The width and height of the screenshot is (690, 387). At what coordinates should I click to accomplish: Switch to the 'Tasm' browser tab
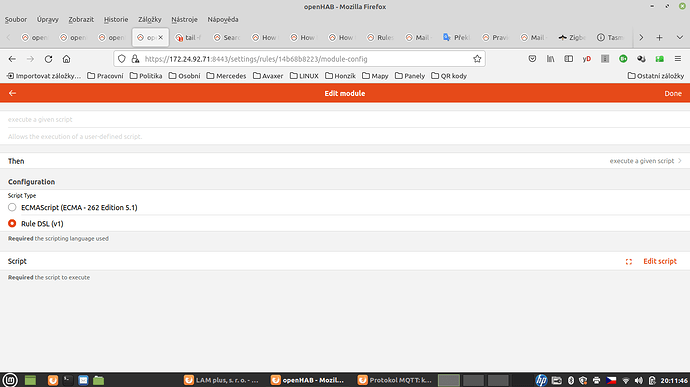610,37
